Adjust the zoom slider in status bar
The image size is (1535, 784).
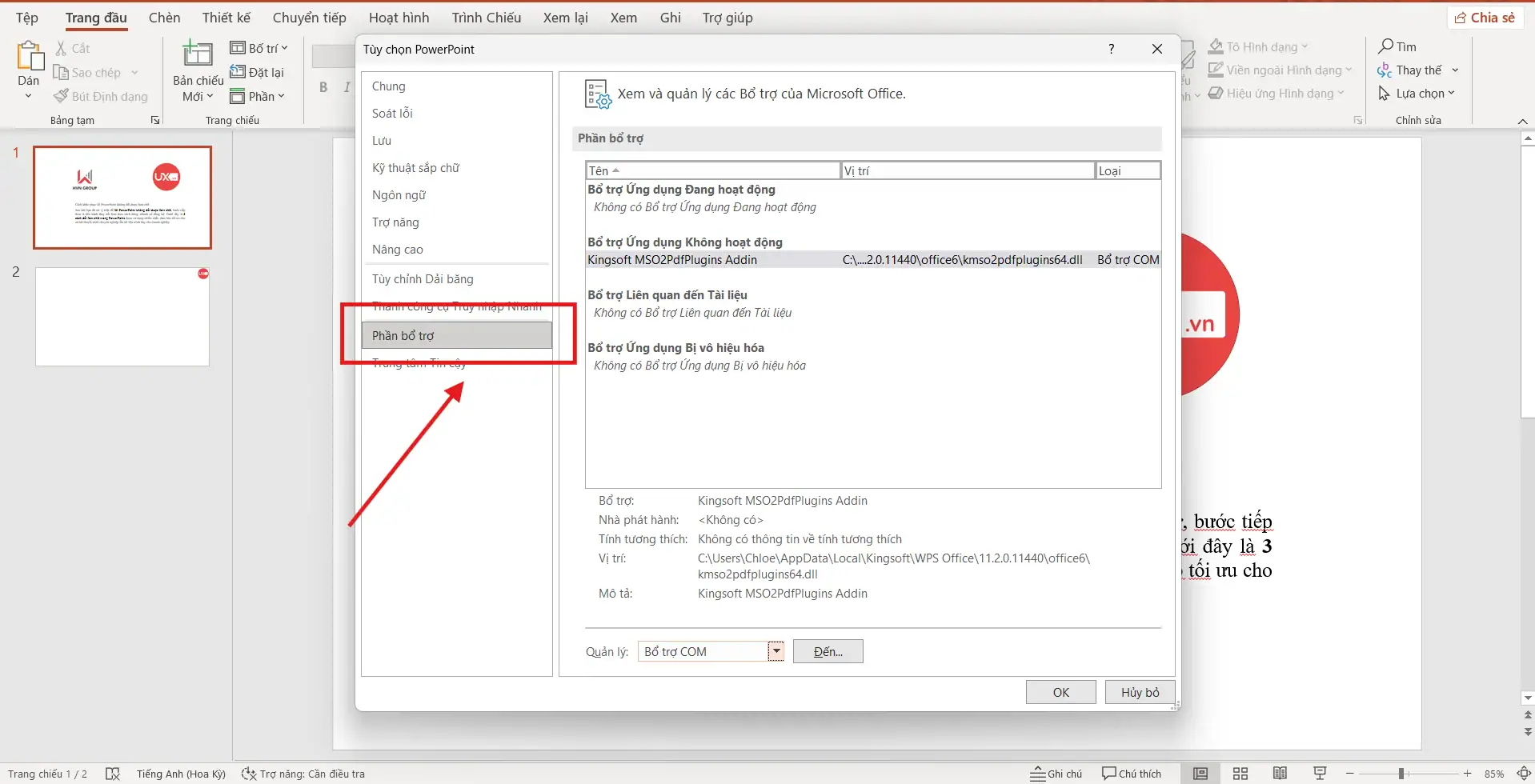click(x=1401, y=774)
